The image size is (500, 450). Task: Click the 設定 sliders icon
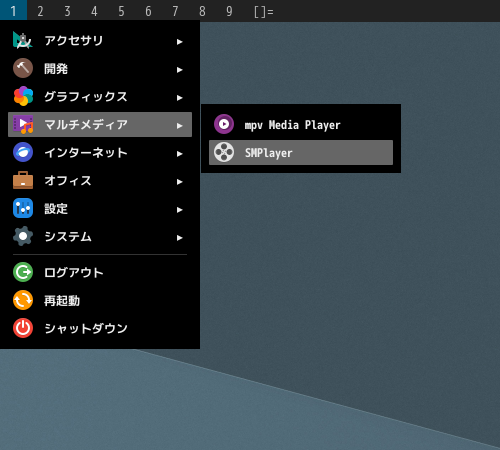(23, 208)
